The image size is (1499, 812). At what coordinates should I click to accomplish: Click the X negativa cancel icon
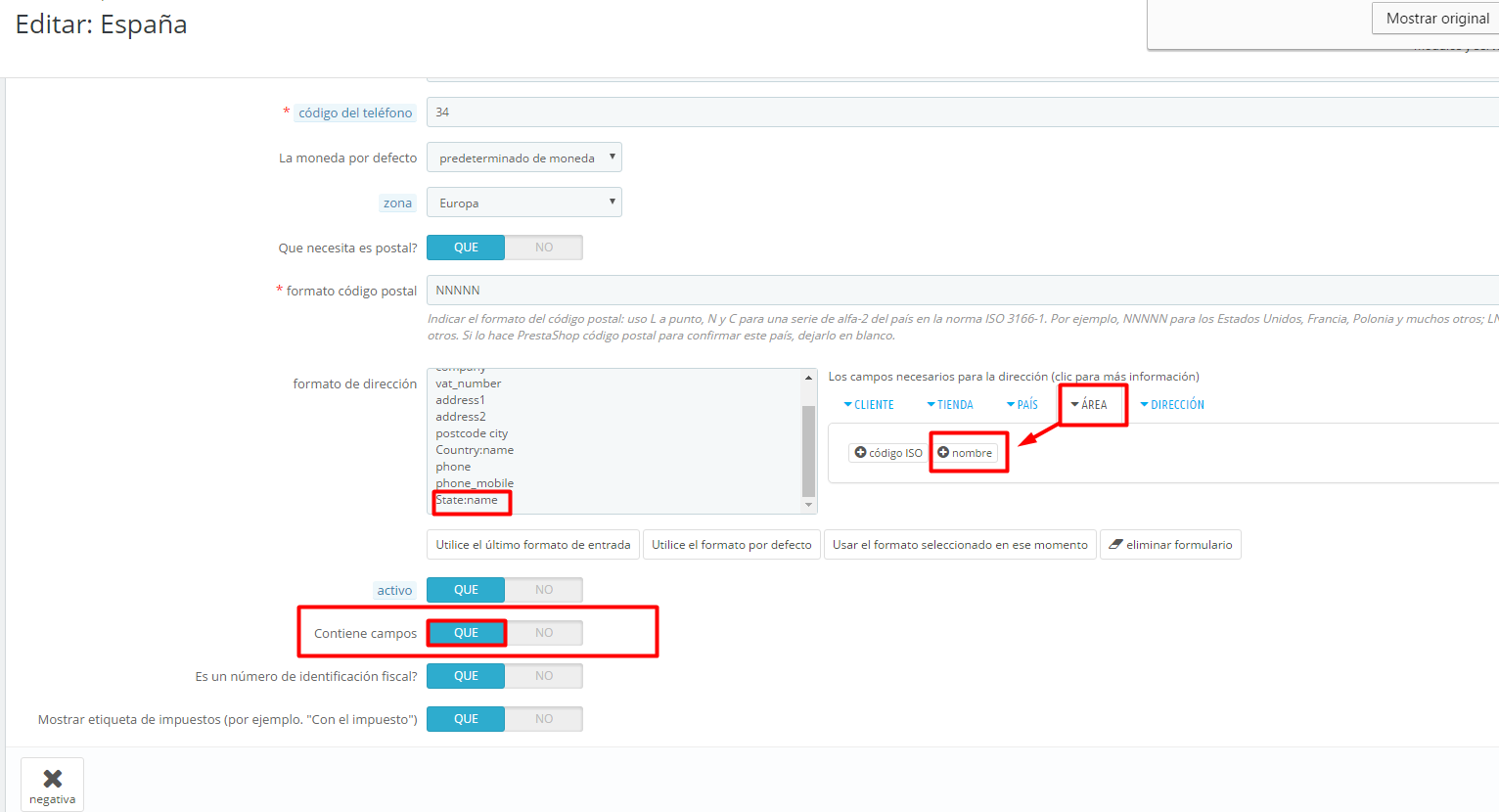[x=53, y=779]
